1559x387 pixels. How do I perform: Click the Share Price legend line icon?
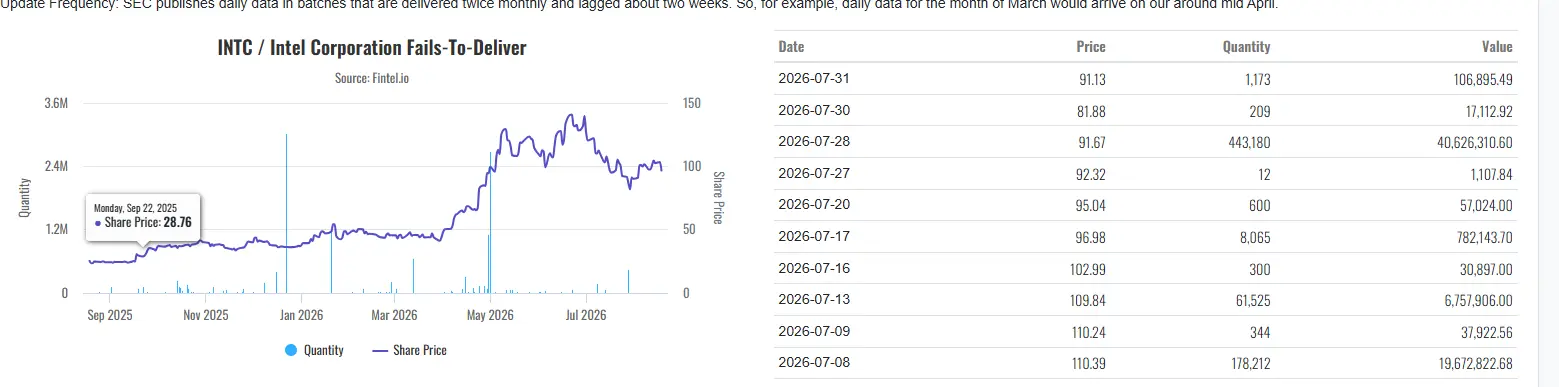point(379,350)
